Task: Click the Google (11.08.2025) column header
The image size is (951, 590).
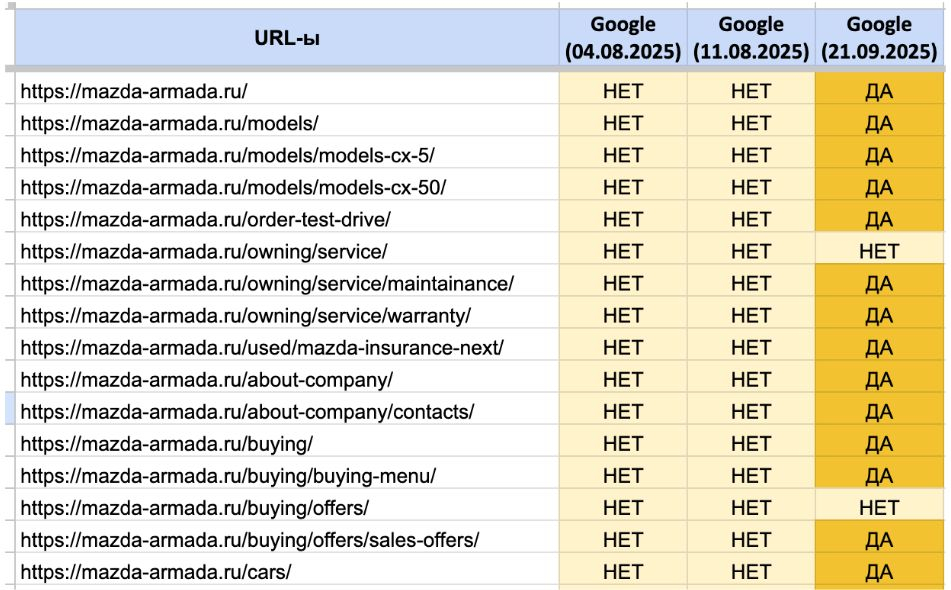Action: tap(750, 38)
